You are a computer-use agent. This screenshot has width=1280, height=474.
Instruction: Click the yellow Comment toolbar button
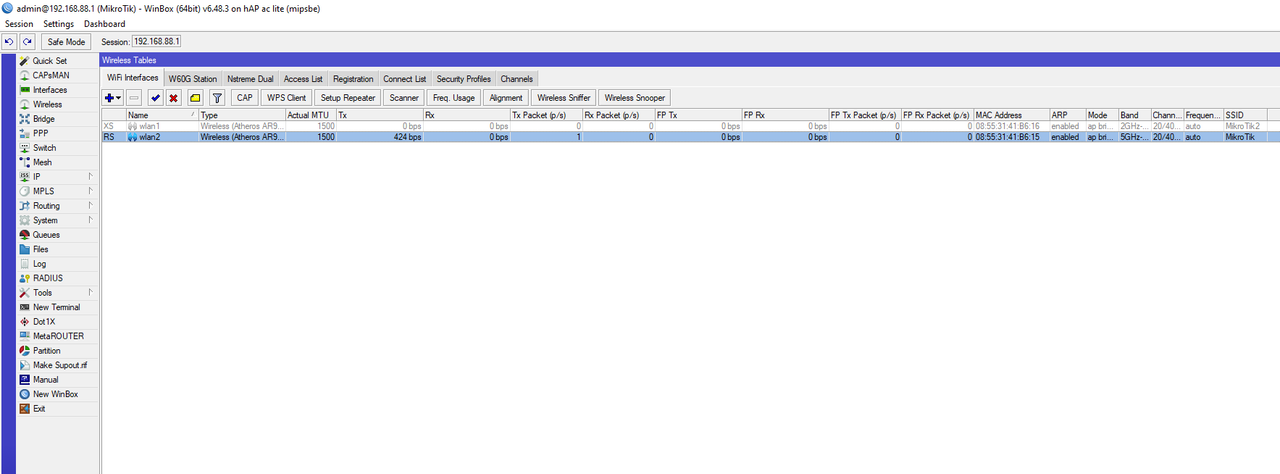(195, 98)
